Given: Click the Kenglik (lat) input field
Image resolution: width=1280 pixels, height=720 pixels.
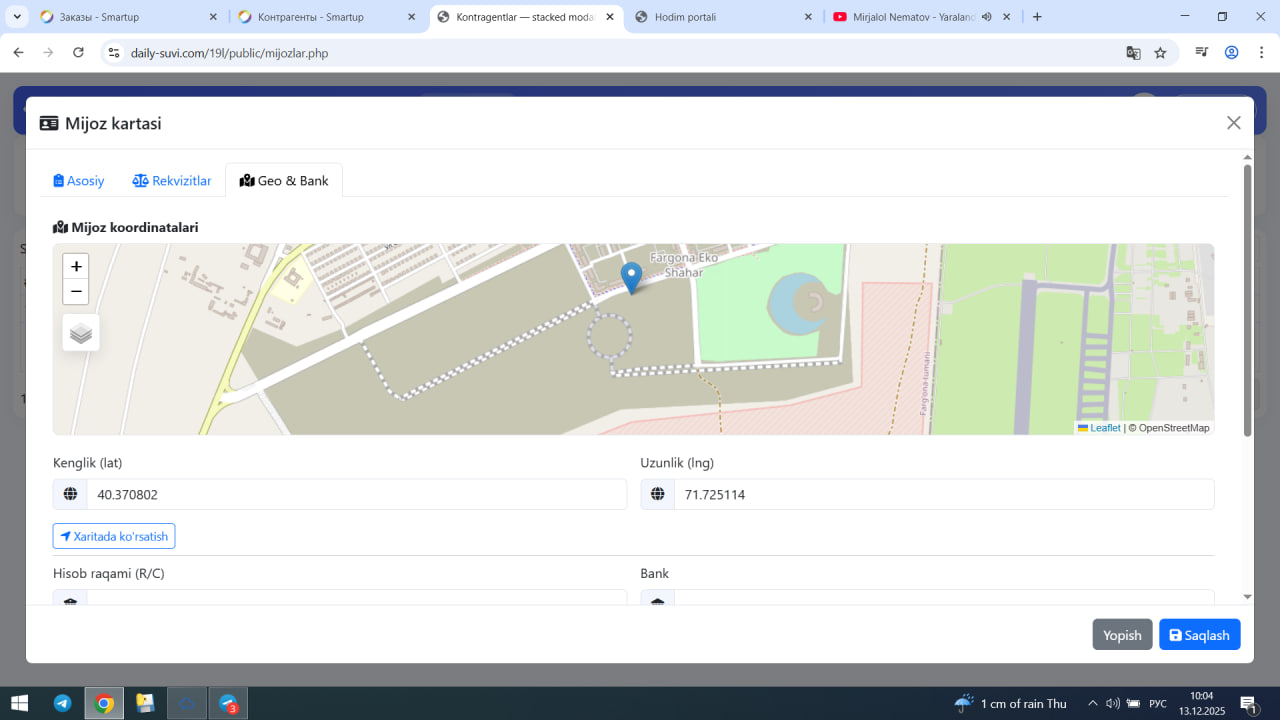Looking at the screenshot, I should point(356,494).
